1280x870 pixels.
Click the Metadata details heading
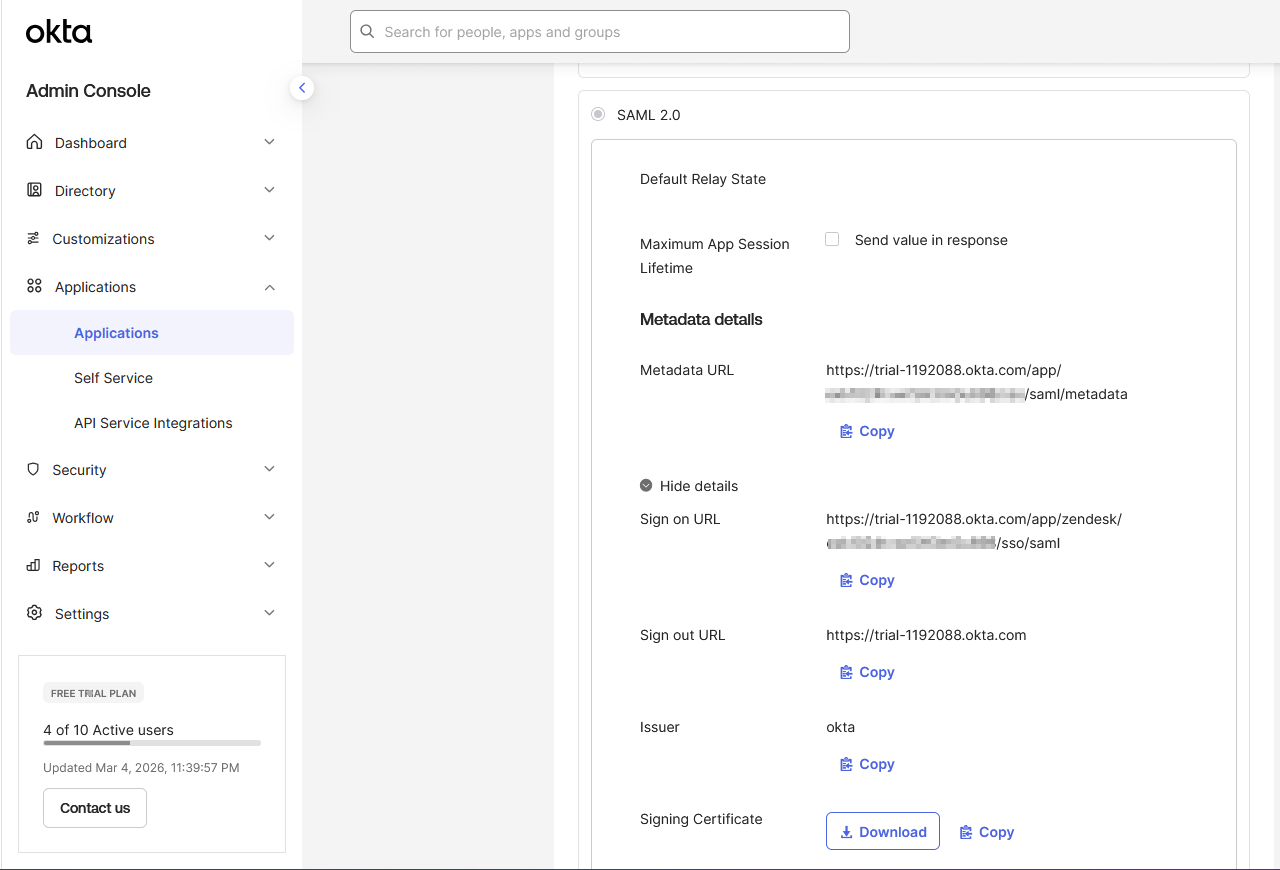coord(701,320)
